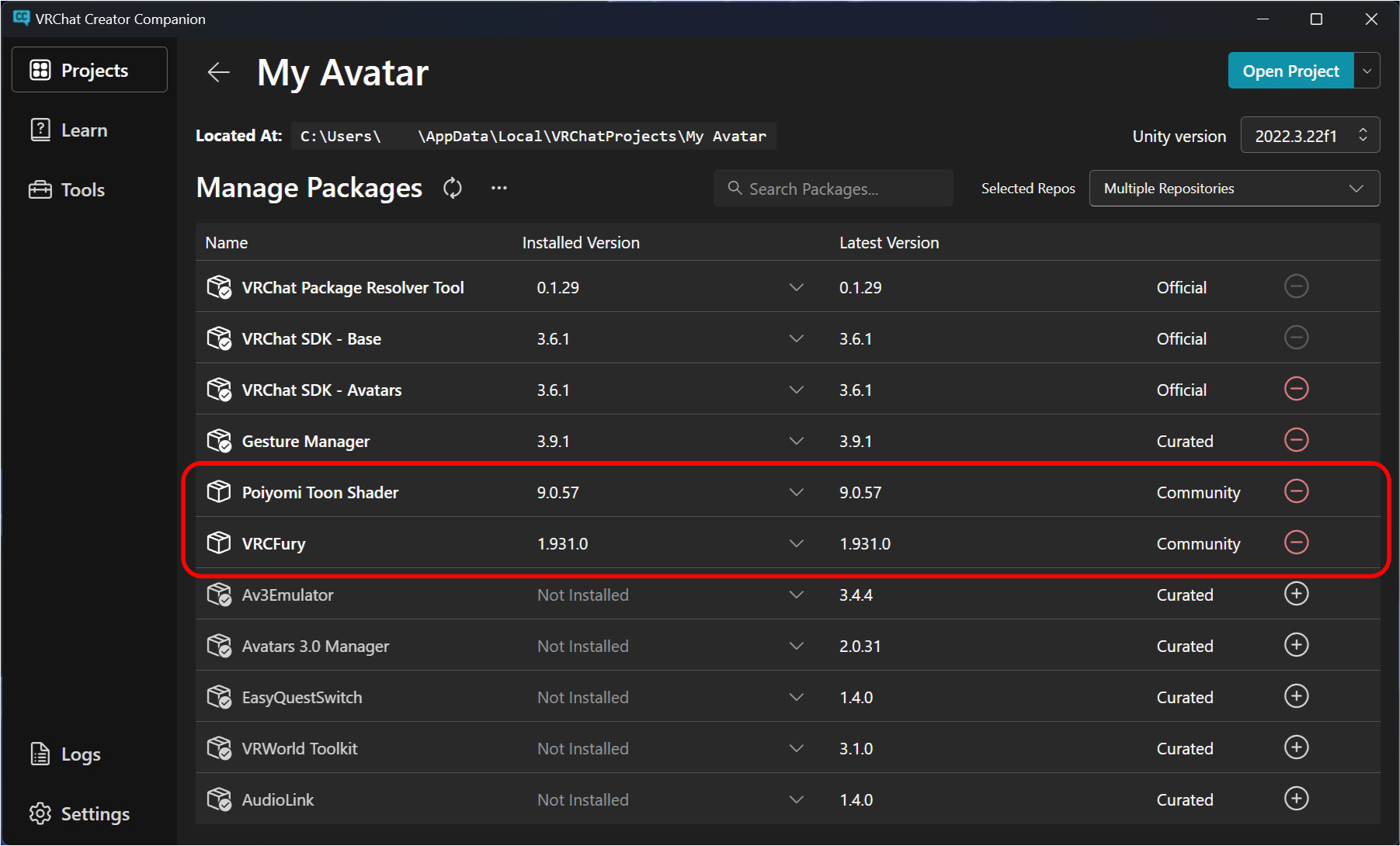Click the AudioLink package icon
This screenshot has width=1400, height=846.
point(219,799)
